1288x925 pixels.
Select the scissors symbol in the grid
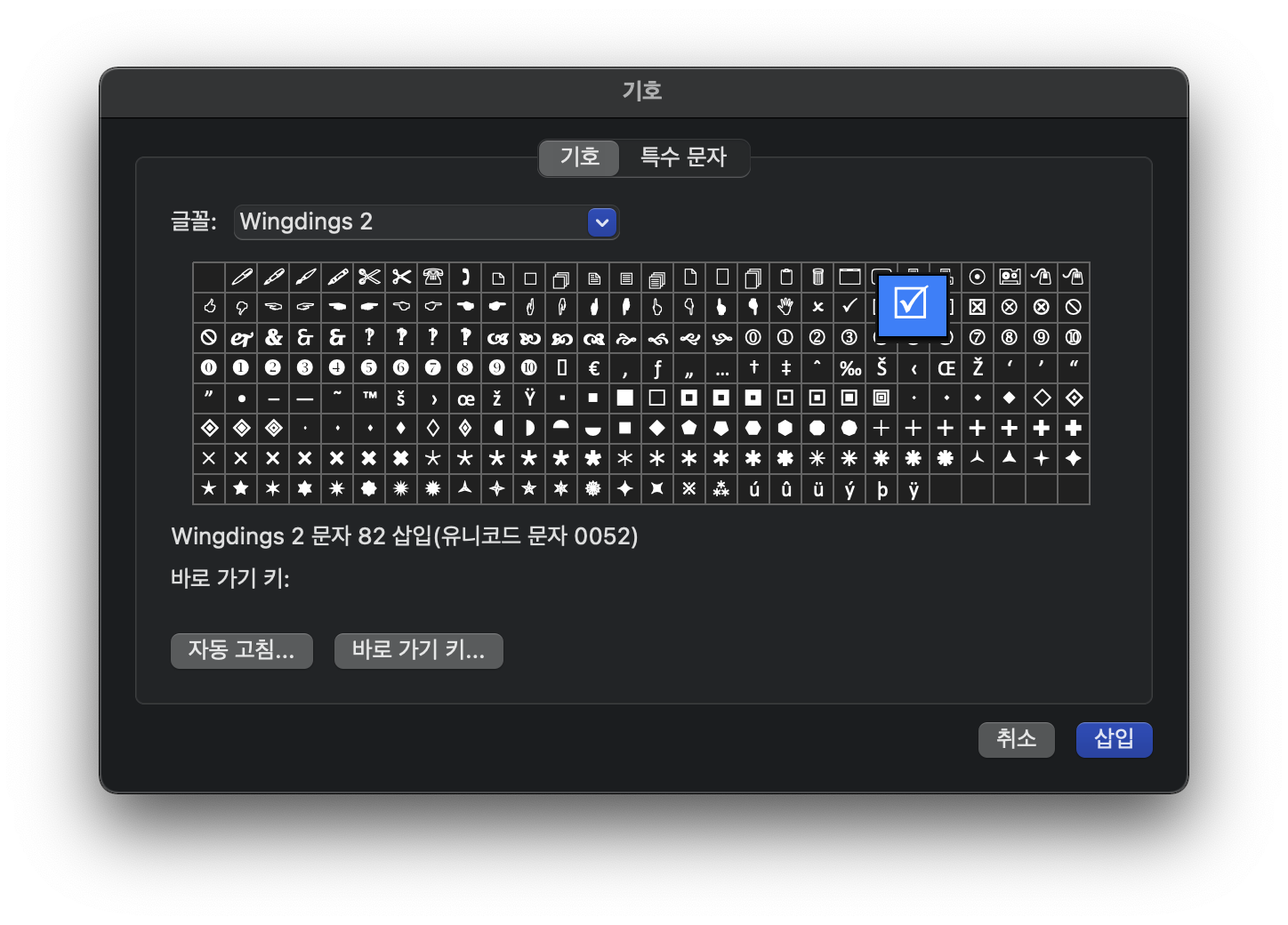click(369, 277)
